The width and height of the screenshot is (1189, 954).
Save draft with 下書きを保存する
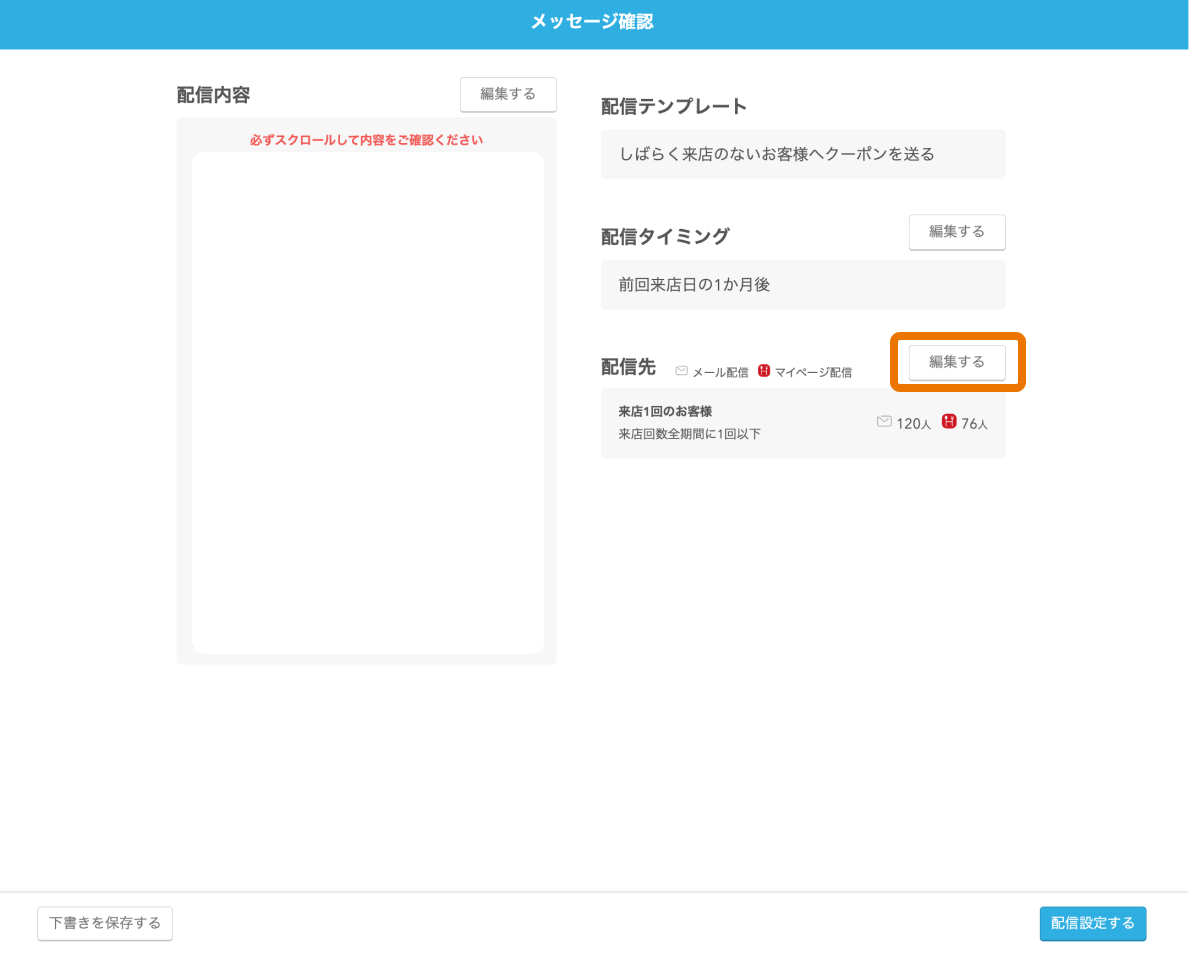coord(105,923)
